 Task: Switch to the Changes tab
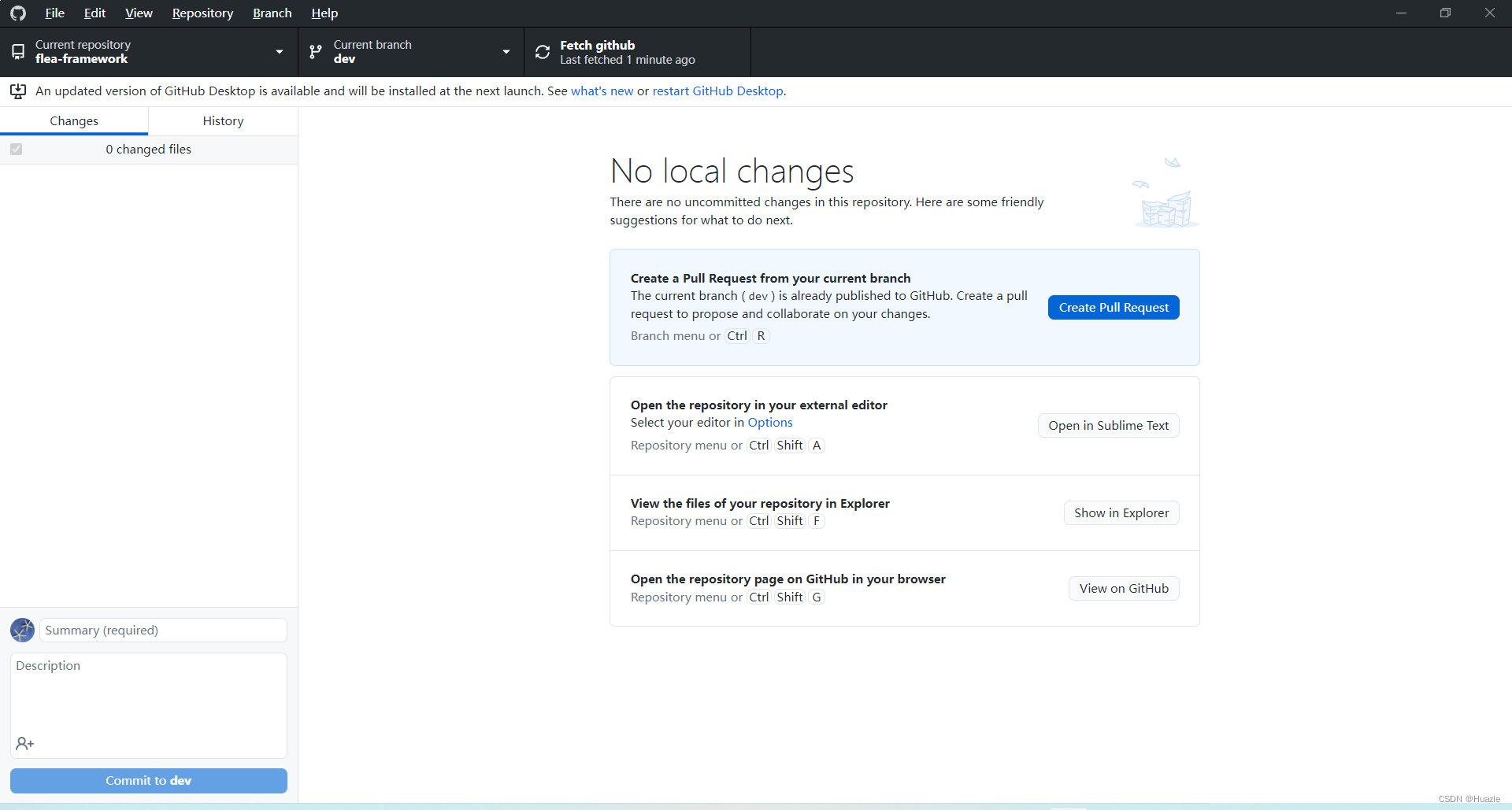tap(74, 121)
